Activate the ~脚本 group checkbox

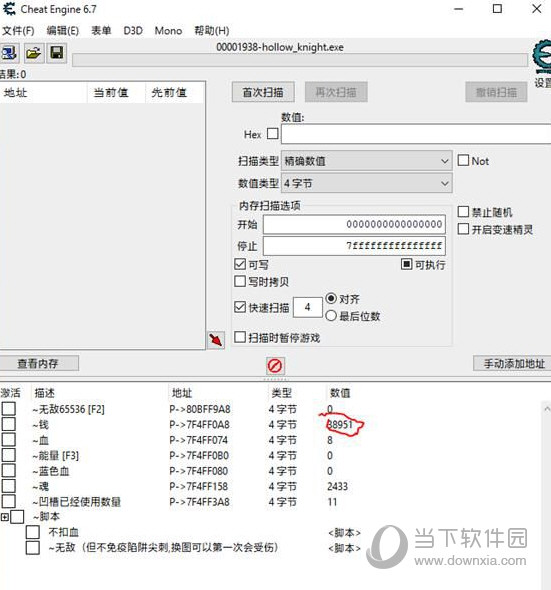pyautogui.click(x=17, y=517)
